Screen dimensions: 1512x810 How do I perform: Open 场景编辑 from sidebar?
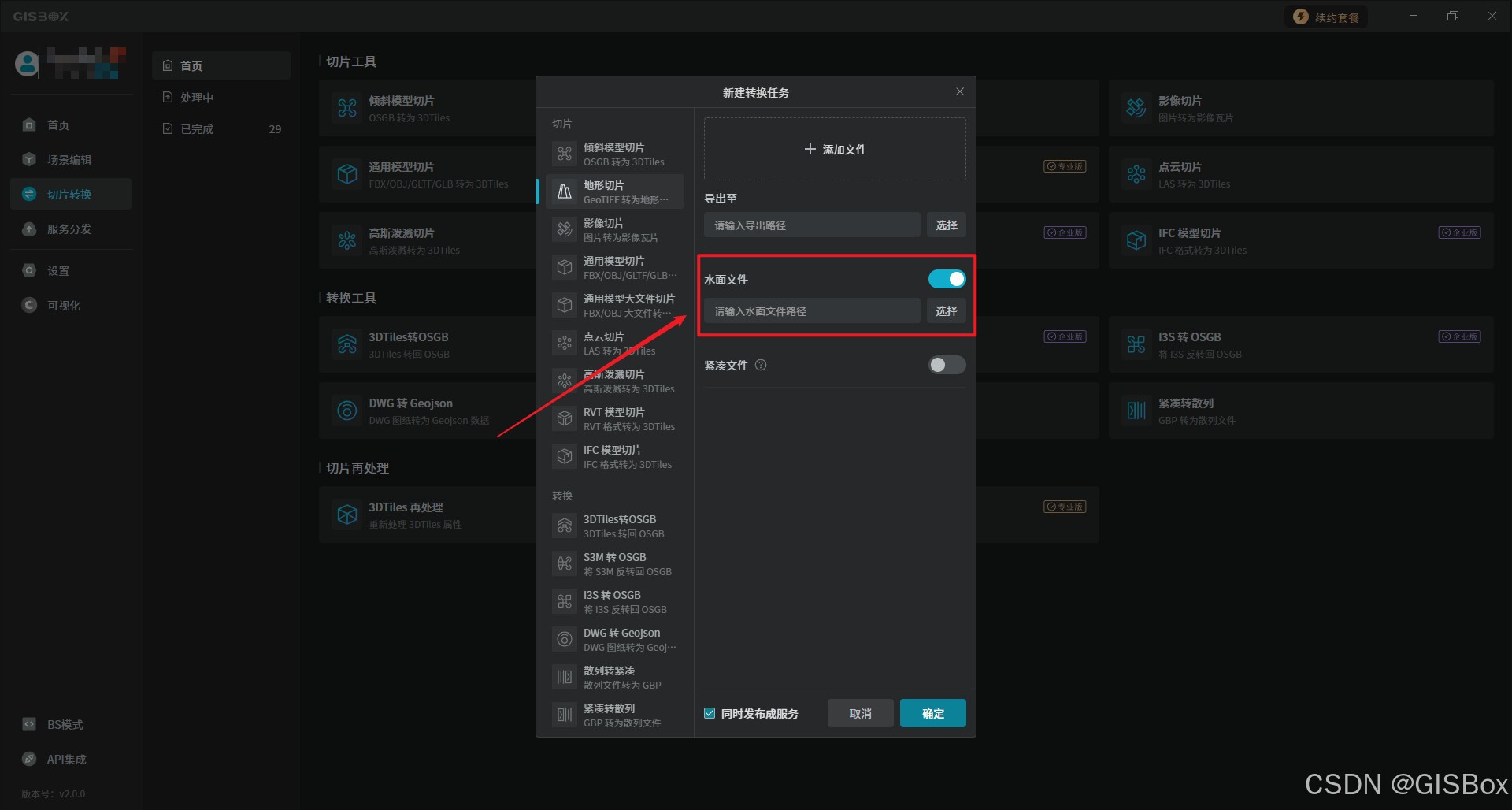[71, 159]
